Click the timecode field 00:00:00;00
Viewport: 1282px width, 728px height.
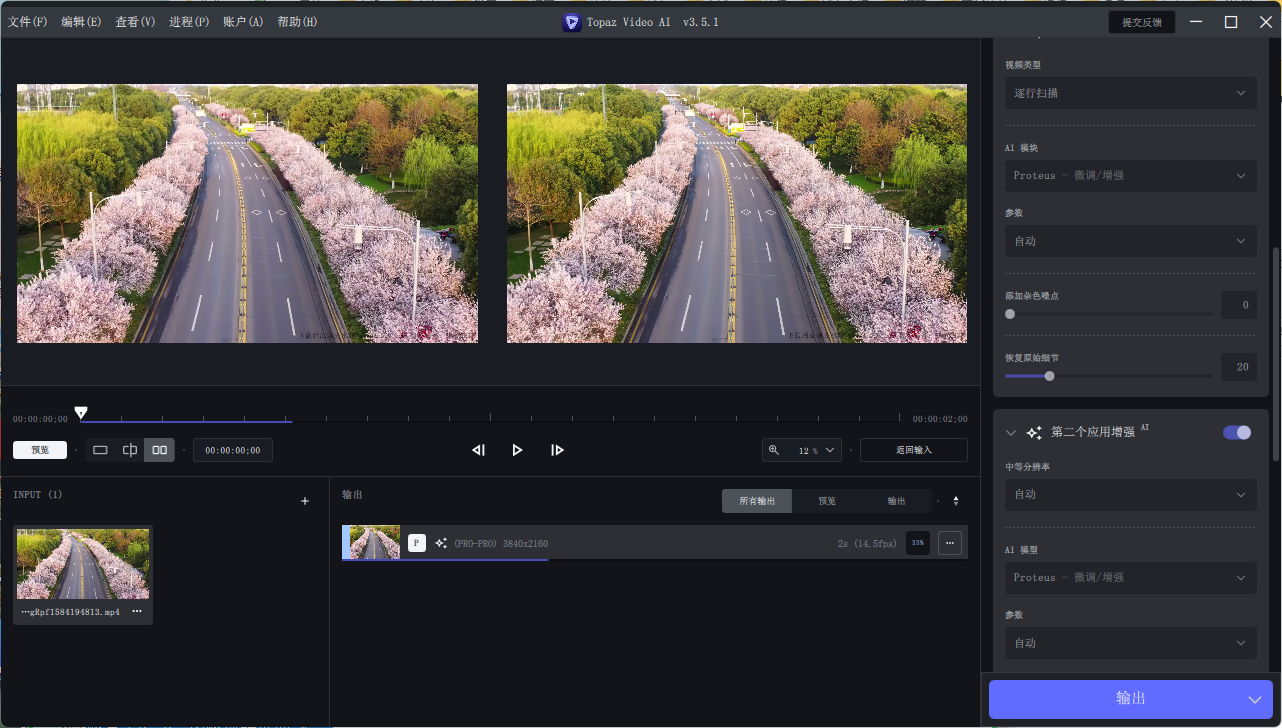[x=233, y=450]
